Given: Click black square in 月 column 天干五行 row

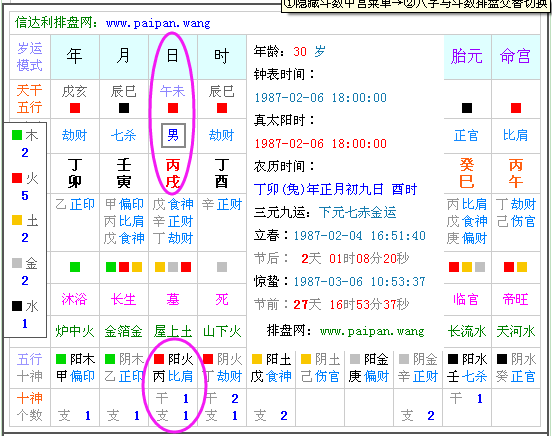Looking at the screenshot, I should coord(124,108).
